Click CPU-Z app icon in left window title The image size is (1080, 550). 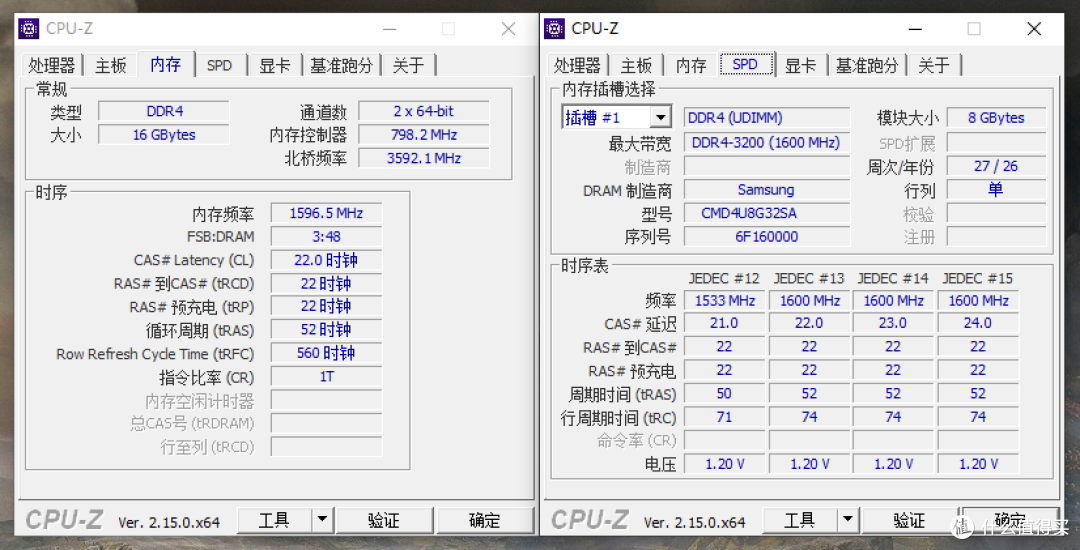[29, 29]
